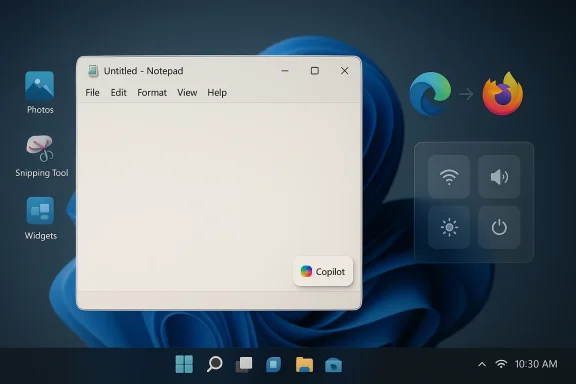Click the Firefox logo
This screenshot has width=576, height=384.
tap(503, 94)
